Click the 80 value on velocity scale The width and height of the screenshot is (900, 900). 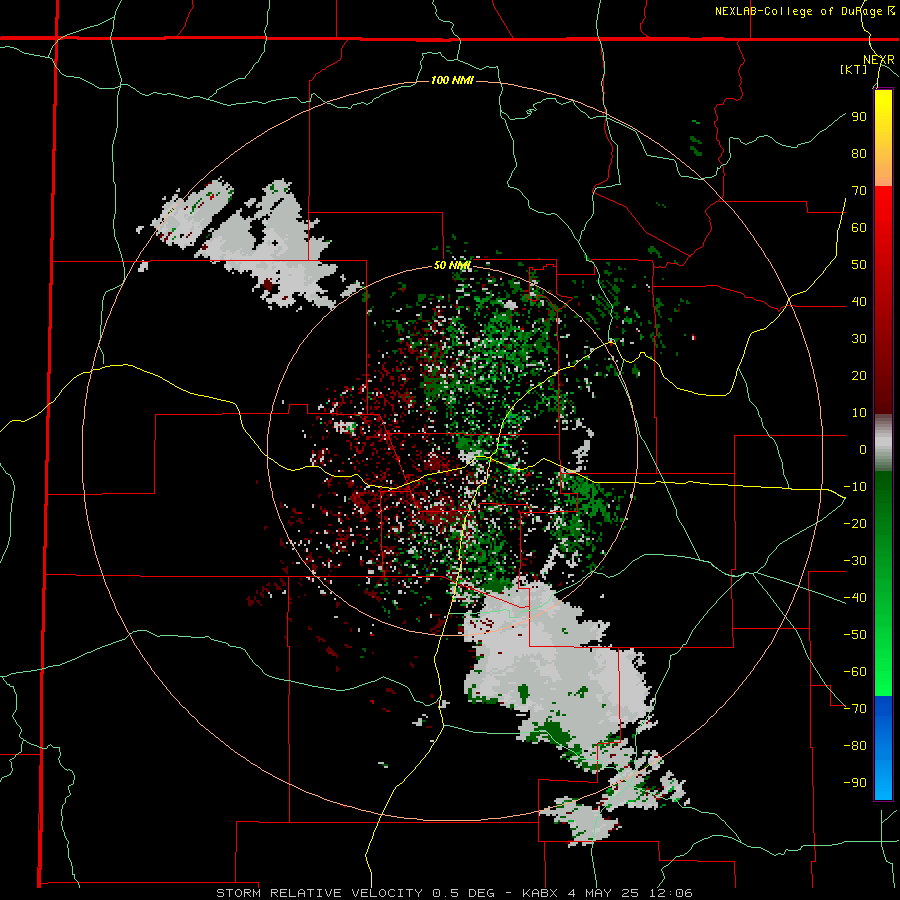coord(859,154)
